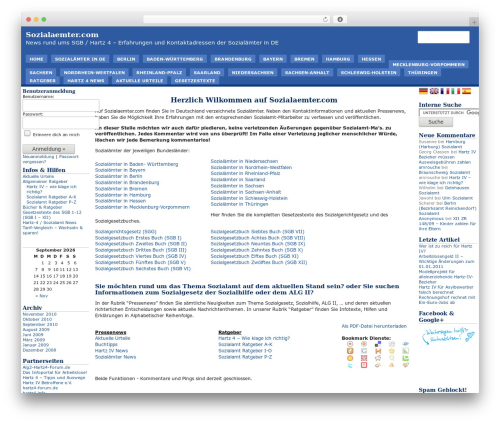Open Sozialgesetzbuch Zwölftes Buch (SGB XII) link

259,262
